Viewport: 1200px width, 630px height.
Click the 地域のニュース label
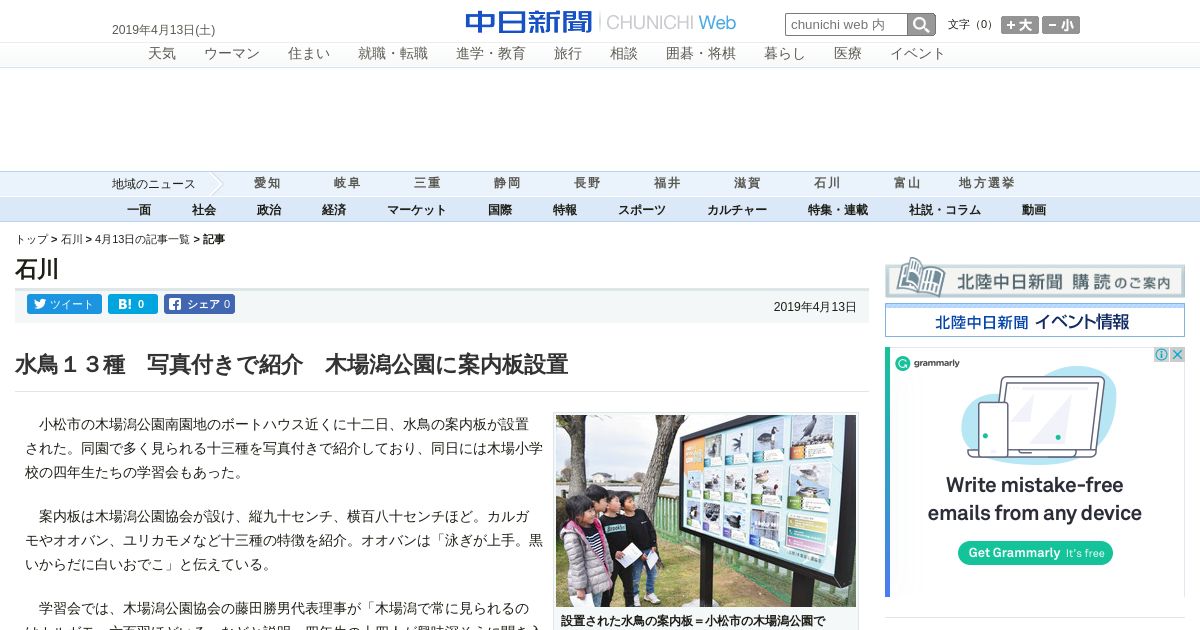coord(153,184)
